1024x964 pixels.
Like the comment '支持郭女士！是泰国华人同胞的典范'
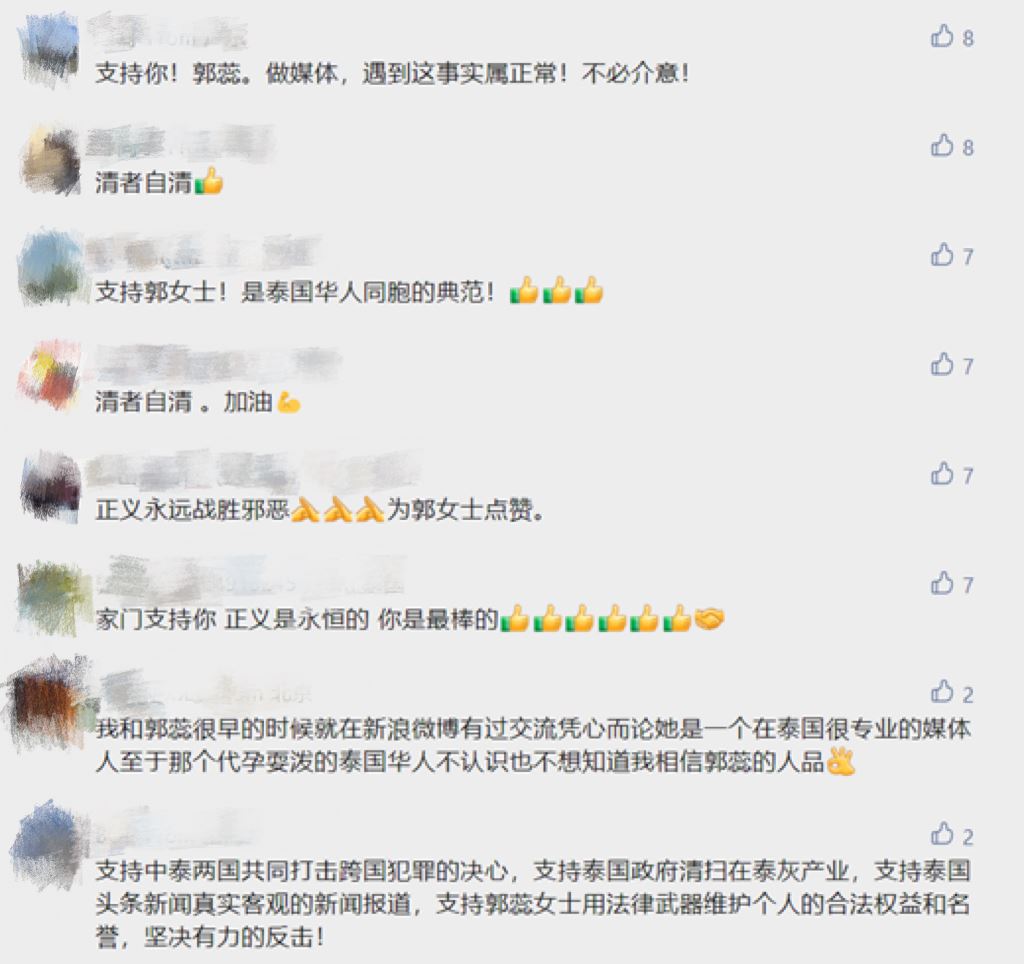pos(942,255)
